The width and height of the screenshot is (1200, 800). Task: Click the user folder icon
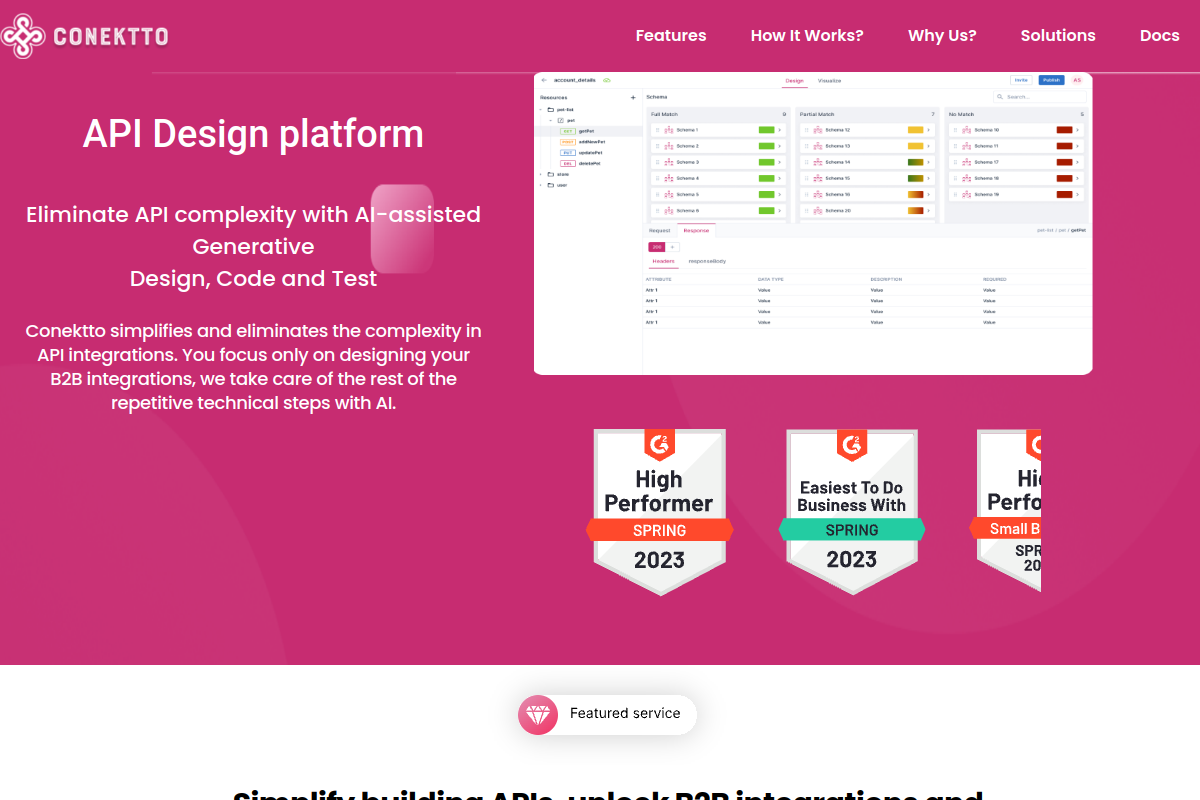pos(550,185)
